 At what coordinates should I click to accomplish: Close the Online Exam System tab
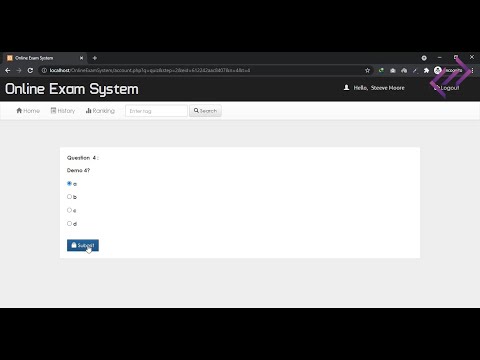coord(81,58)
